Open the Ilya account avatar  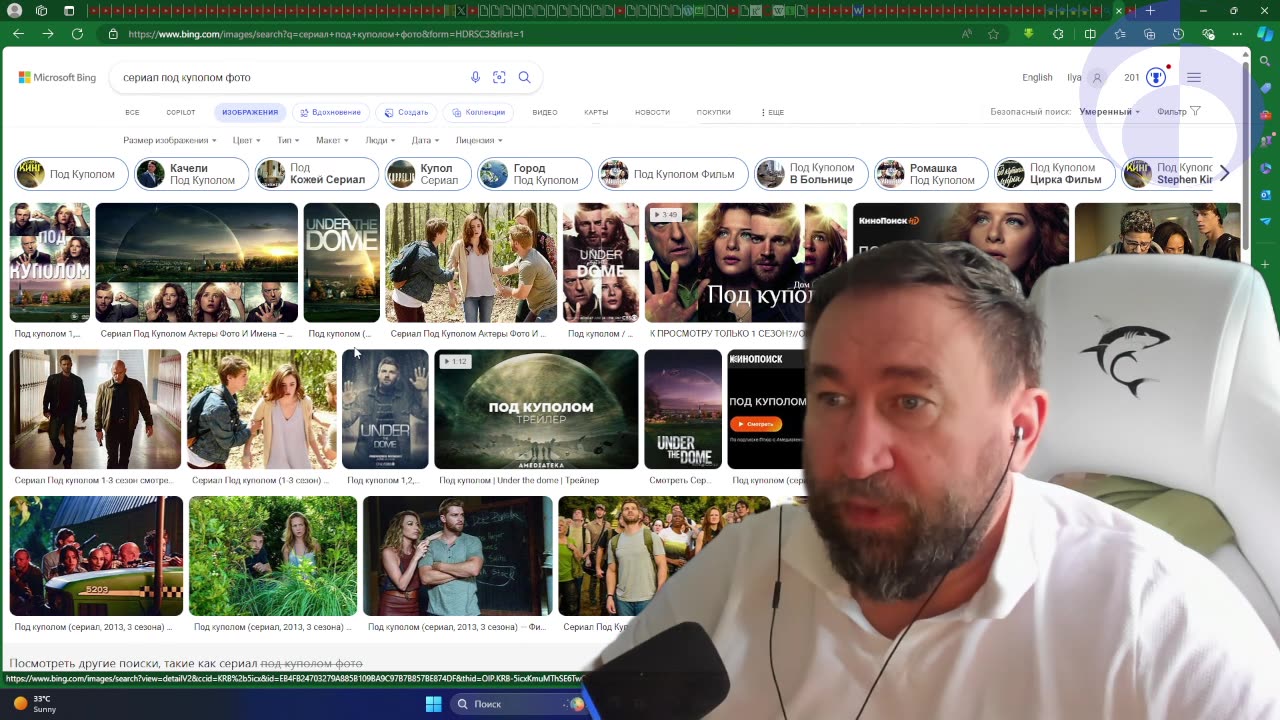(x=1097, y=77)
